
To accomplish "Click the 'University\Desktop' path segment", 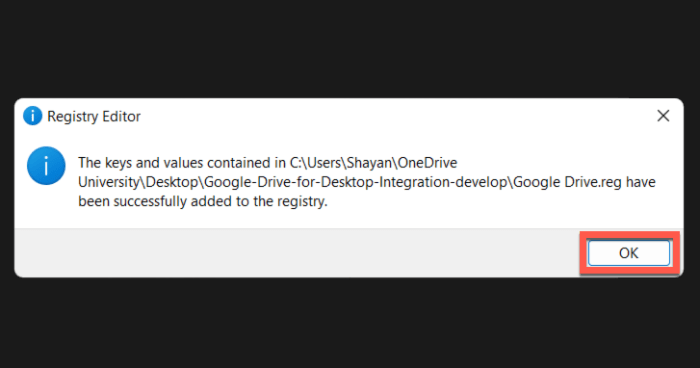I will click(138, 182).
